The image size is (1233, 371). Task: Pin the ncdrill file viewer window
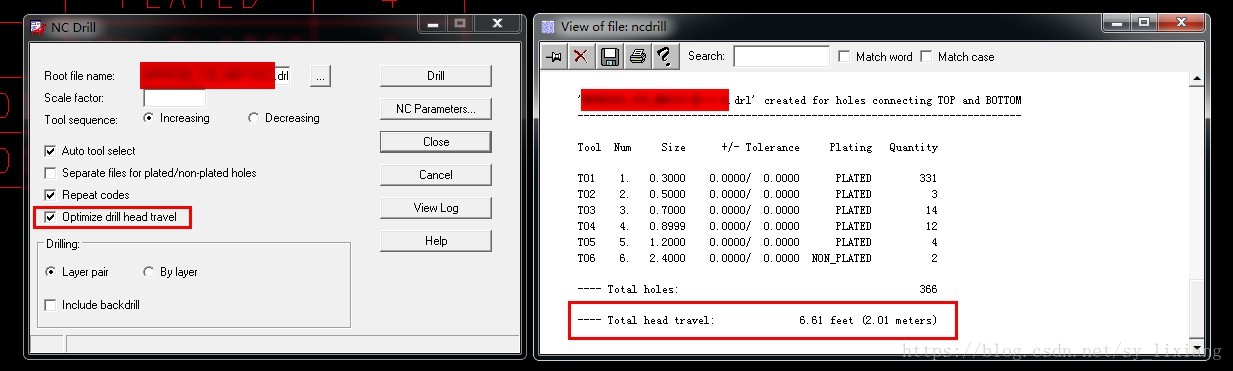[x=554, y=57]
